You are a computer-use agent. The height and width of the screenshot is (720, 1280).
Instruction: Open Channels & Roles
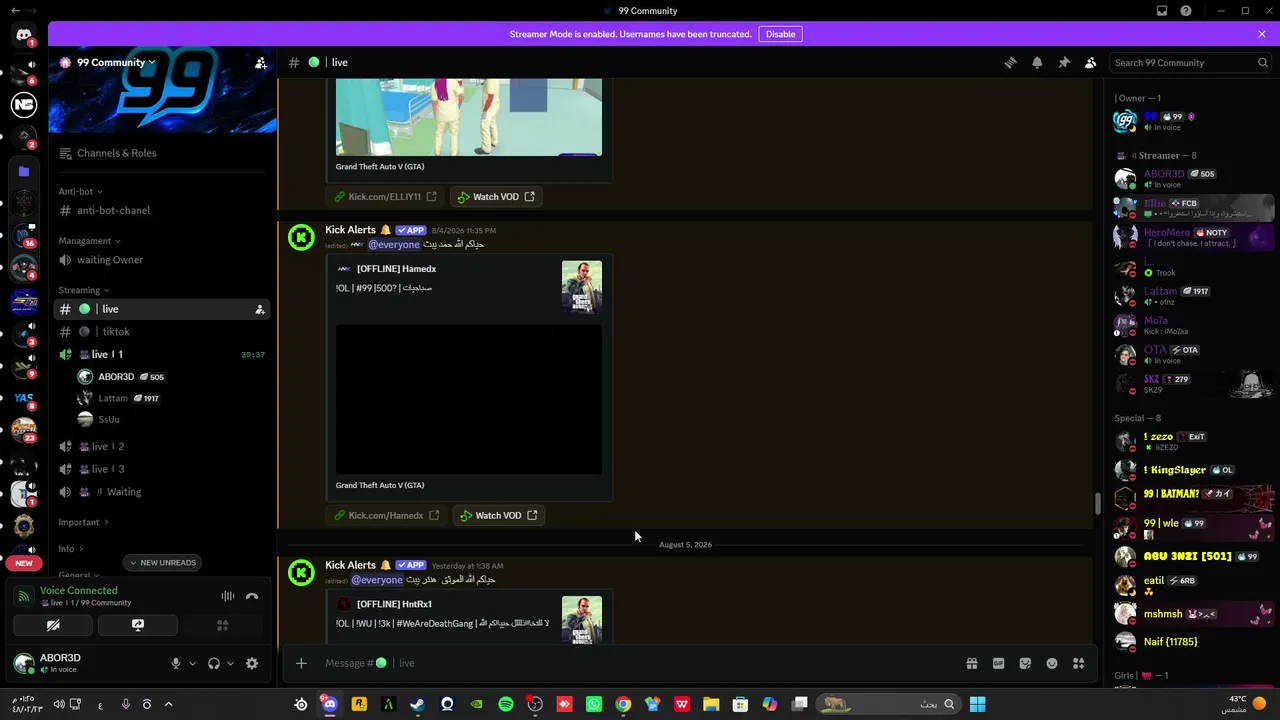point(162,153)
